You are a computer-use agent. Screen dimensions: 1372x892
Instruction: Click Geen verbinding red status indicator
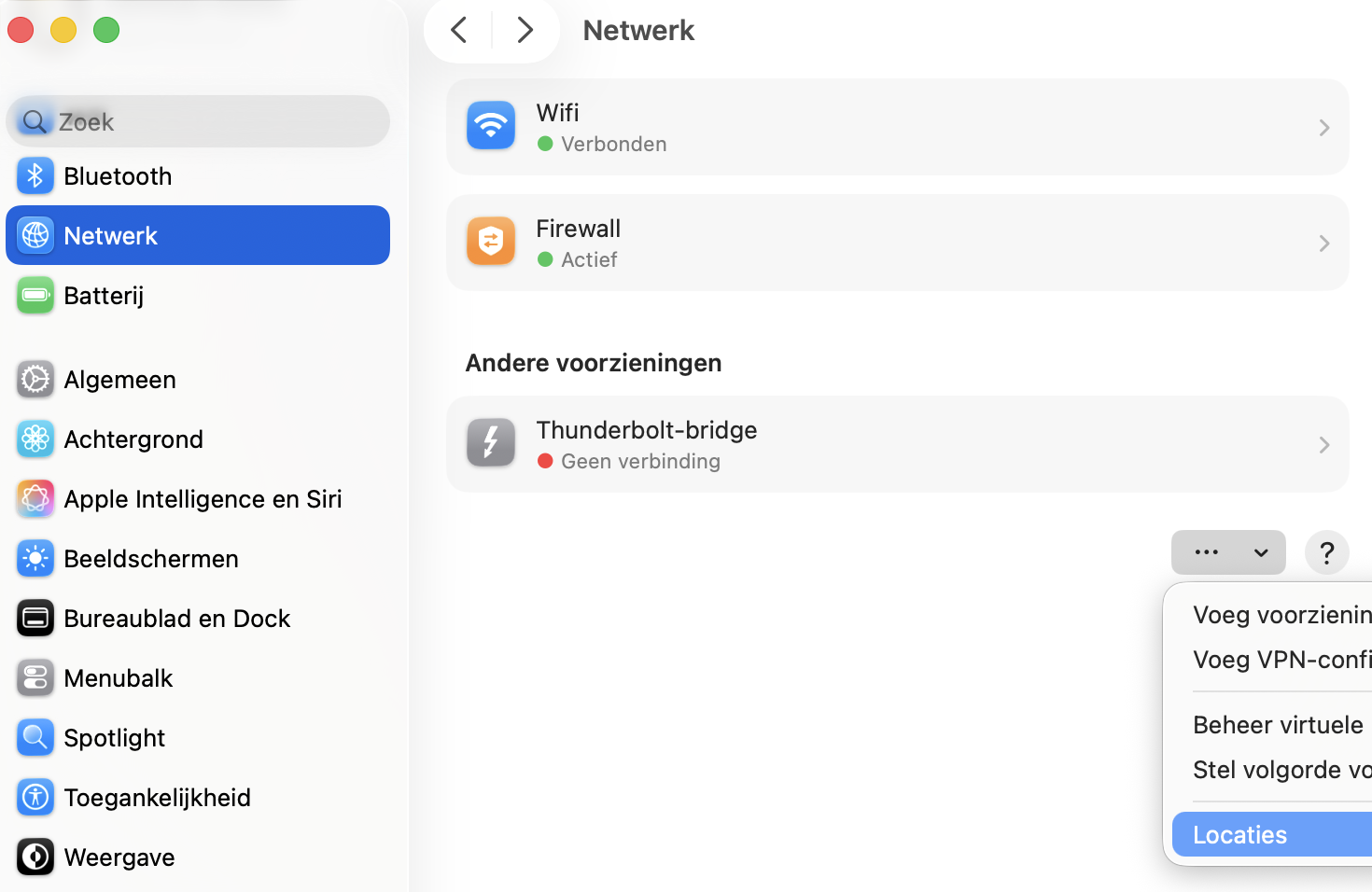tap(546, 460)
